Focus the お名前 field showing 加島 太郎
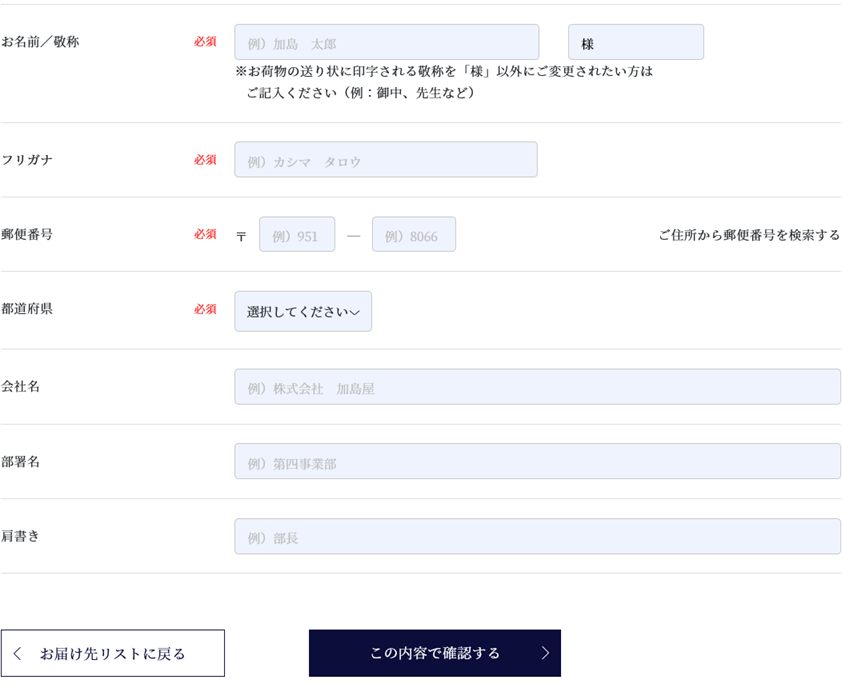842x692 pixels. tap(387, 42)
